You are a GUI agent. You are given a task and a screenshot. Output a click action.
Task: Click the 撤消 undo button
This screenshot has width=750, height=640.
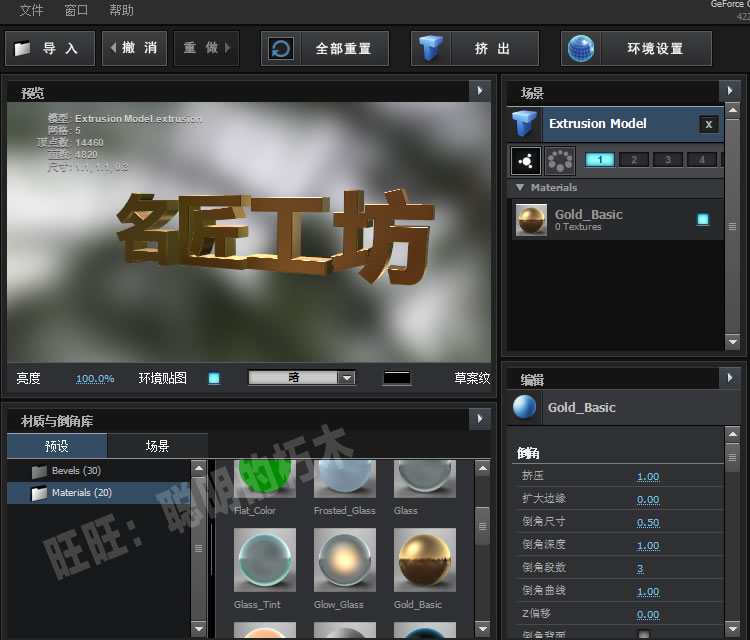[x=134, y=48]
